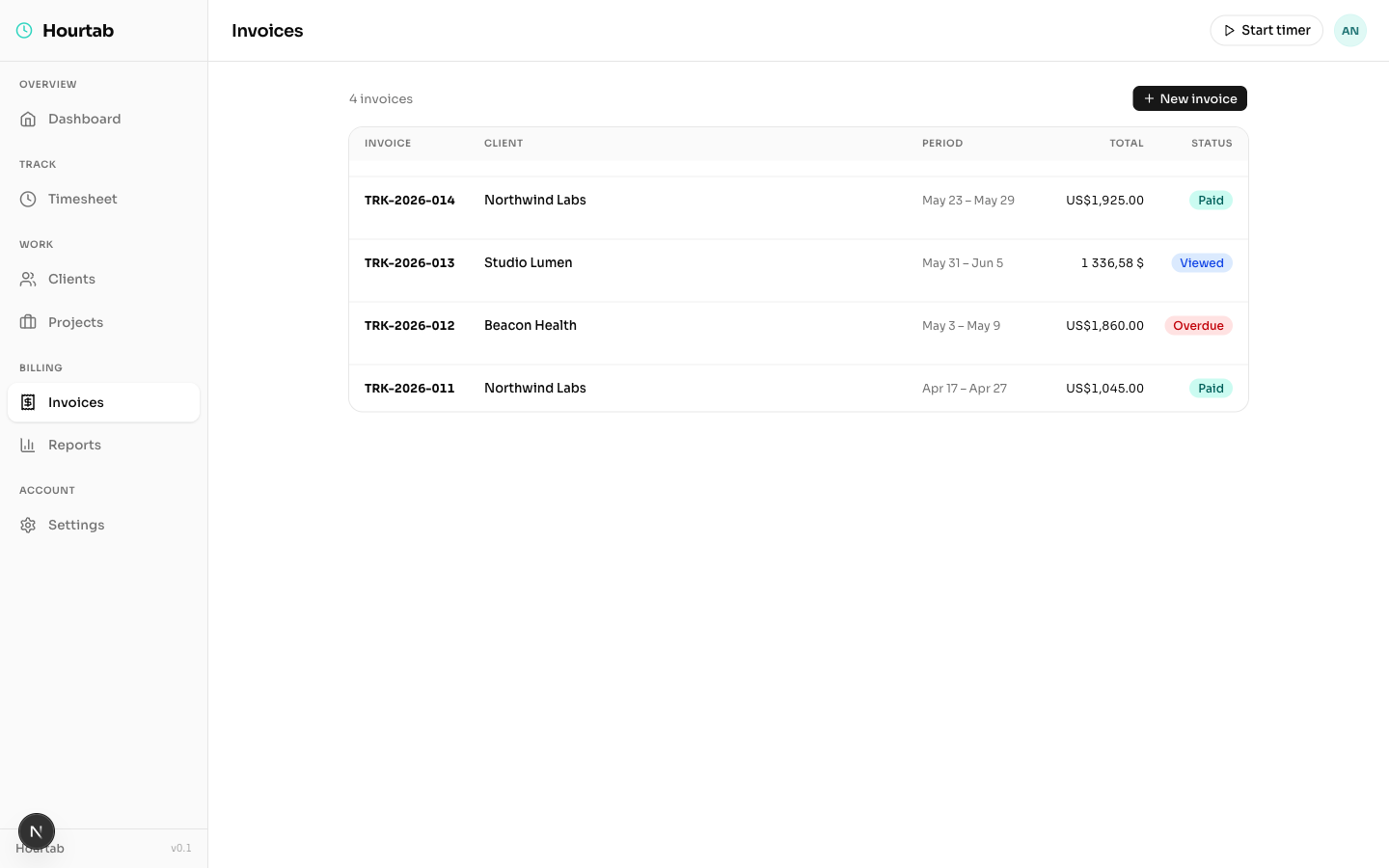Click the Reports bar chart icon
Viewport: 1389px width, 868px height.
(x=28, y=445)
